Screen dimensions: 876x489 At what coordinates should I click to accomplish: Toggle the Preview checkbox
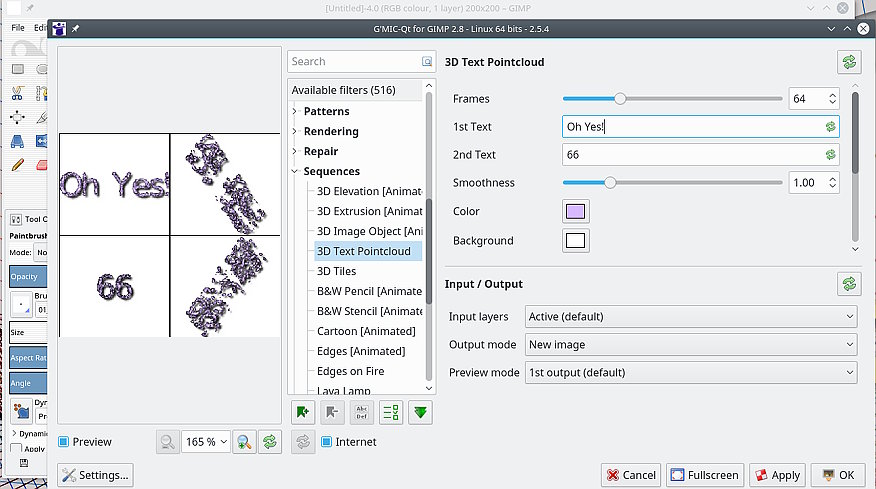pyautogui.click(x=64, y=442)
